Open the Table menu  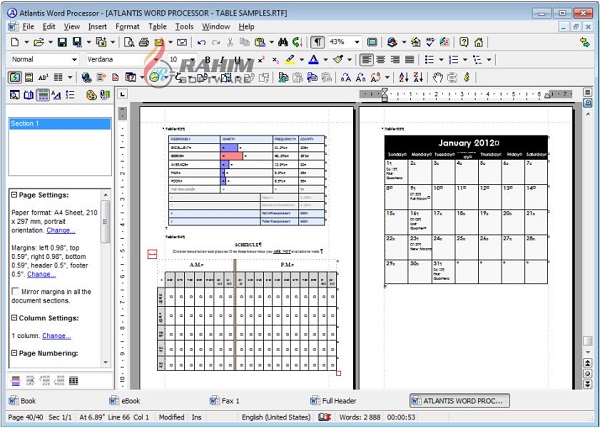pyautogui.click(x=157, y=27)
